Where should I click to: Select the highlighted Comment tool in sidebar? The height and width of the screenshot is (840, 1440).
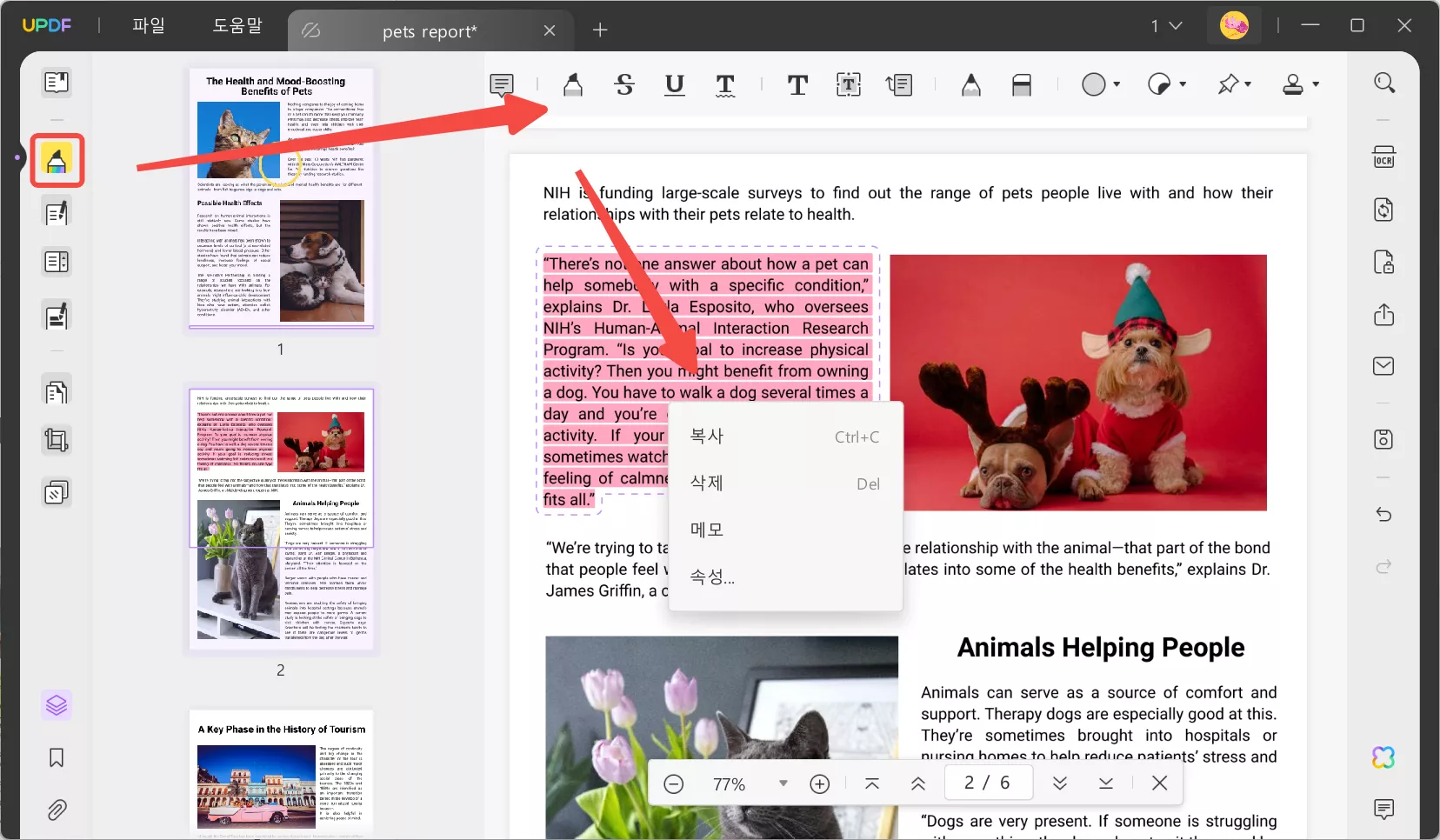coord(57,160)
